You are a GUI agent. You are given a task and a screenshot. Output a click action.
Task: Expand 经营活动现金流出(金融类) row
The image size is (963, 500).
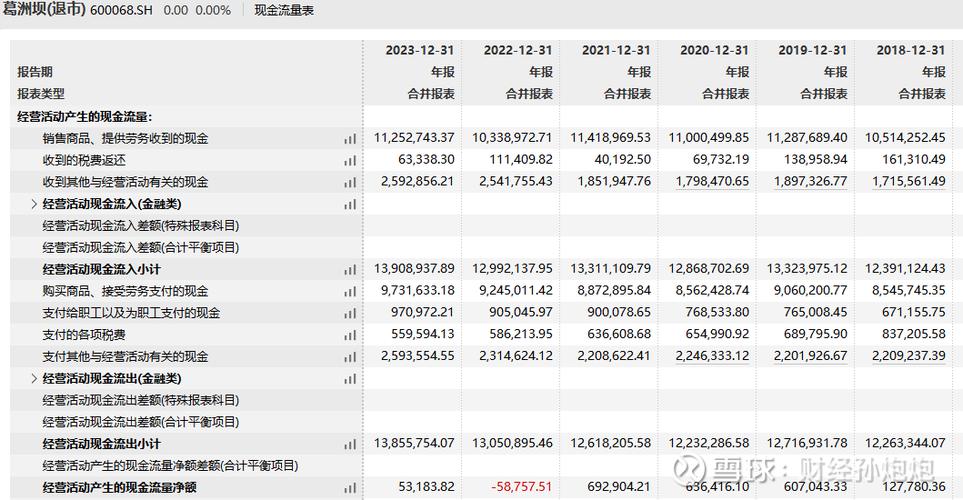click(x=34, y=378)
